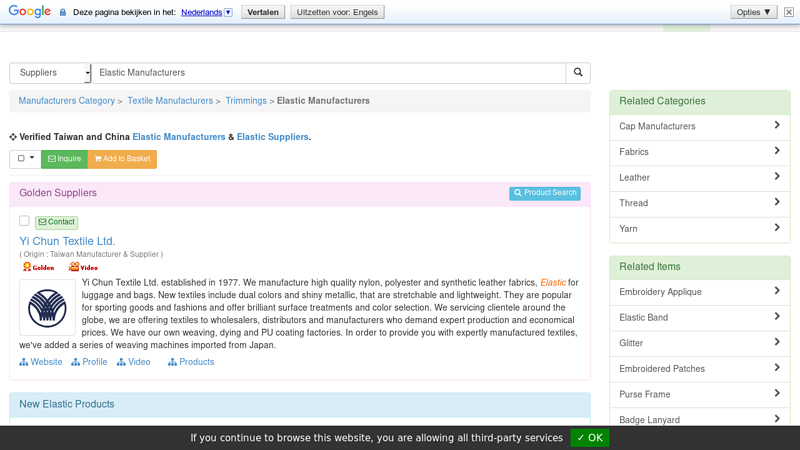Open Purse Frame related item
This screenshot has width=800, height=450.
(699, 394)
